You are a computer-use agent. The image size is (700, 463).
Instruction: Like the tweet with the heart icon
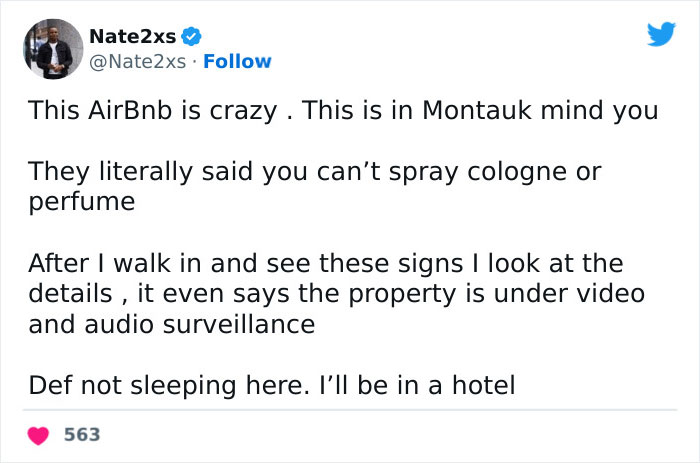(x=40, y=435)
